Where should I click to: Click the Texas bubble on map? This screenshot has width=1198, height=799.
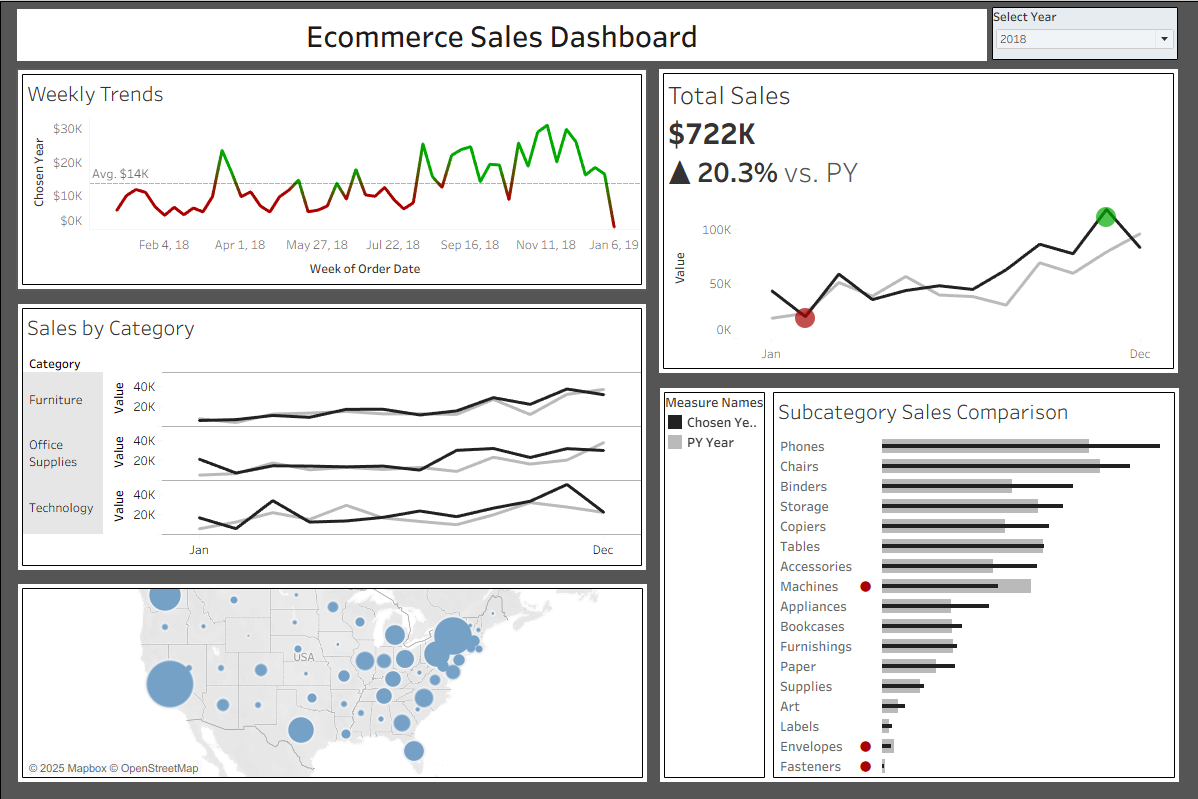click(301, 729)
